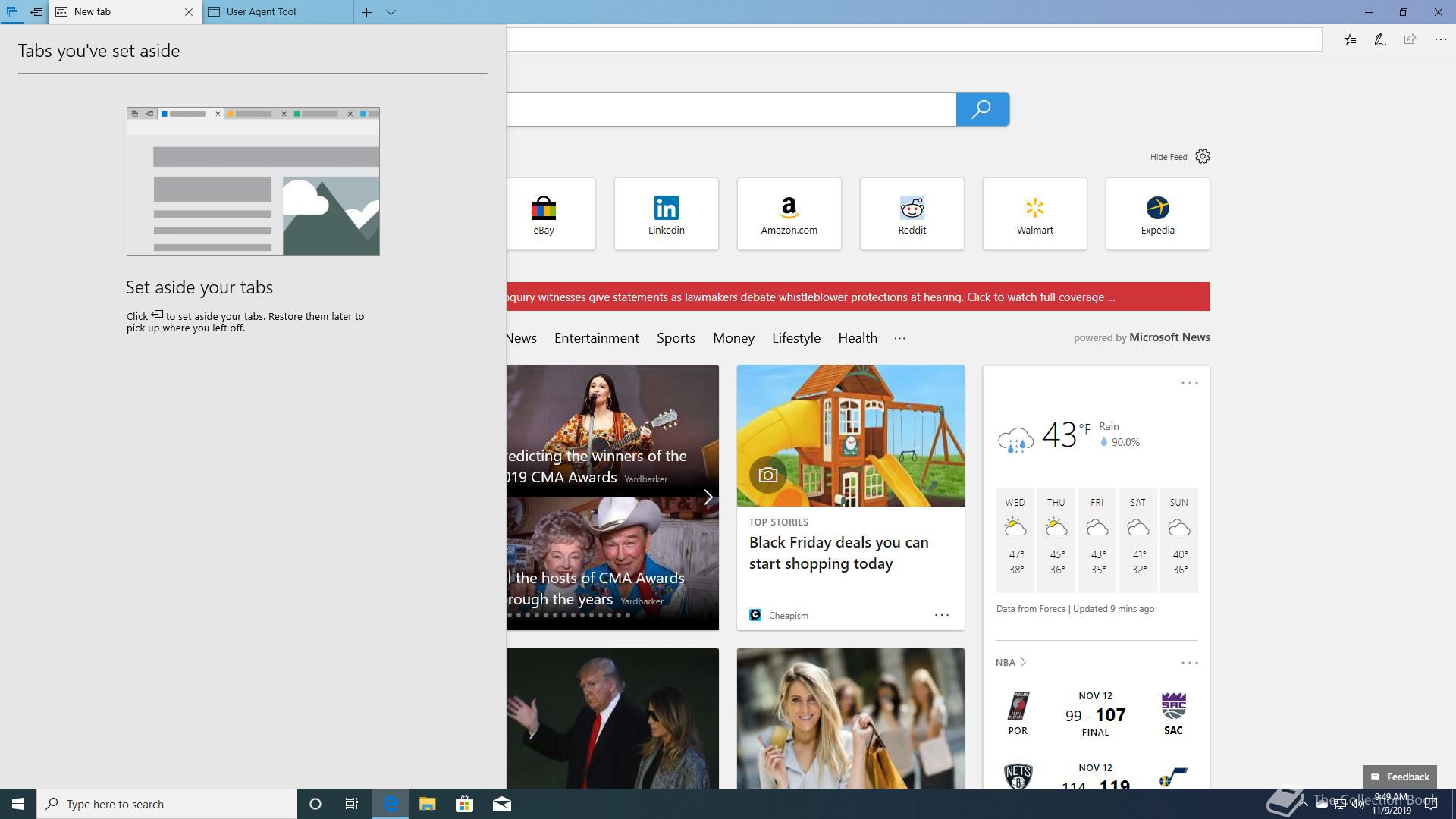Click the 43°F current temperature
Screen dimensions: 1456x819
(x=1066, y=435)
